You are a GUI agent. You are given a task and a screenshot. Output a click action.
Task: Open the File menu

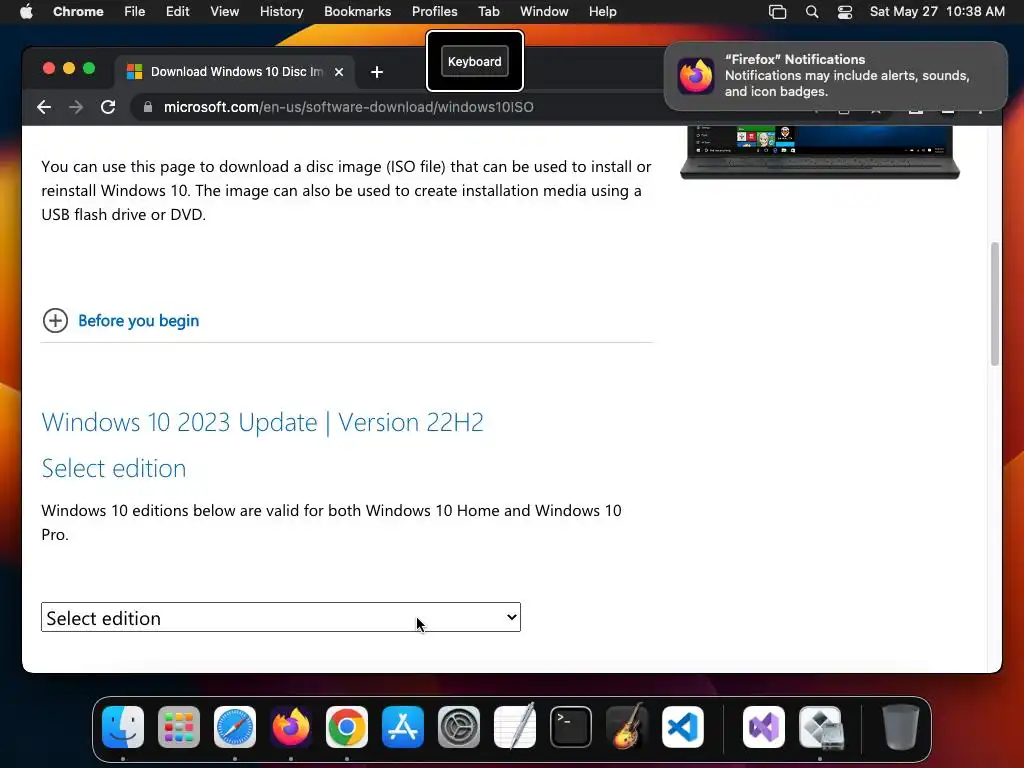tap(135, 12)
